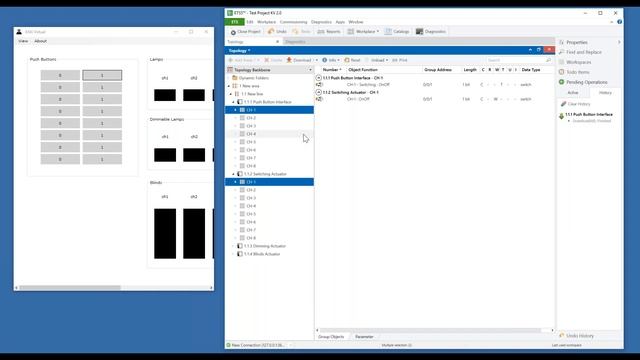Screen dimensions: 640x360
Task: Click the restore icon in Topology title bar
Action: tap(539, 50)
